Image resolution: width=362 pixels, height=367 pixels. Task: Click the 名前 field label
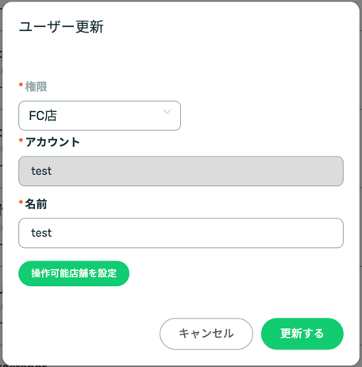pyautogui.click(x=36, y=204)
